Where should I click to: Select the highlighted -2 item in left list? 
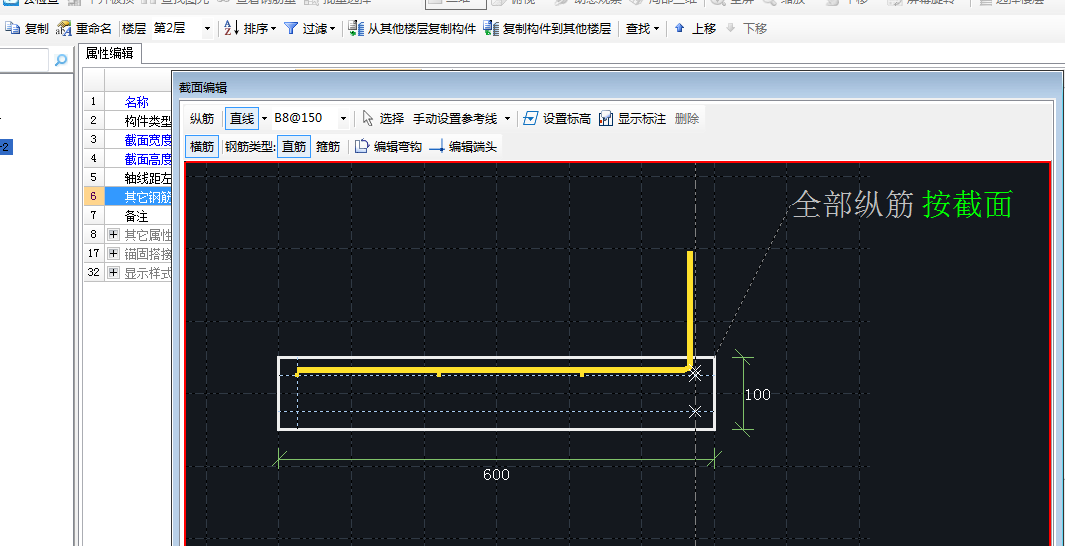[6, 147]
